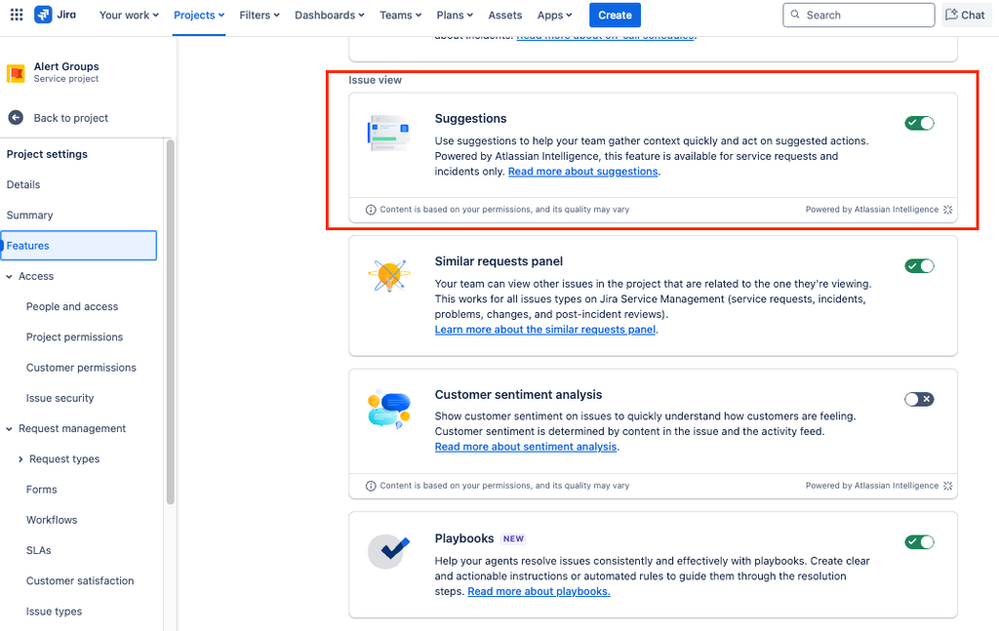The height and width of the screenshot is (631, 999).
Task: Open Learn more about similar requests panel link
Action: [545, 330]
